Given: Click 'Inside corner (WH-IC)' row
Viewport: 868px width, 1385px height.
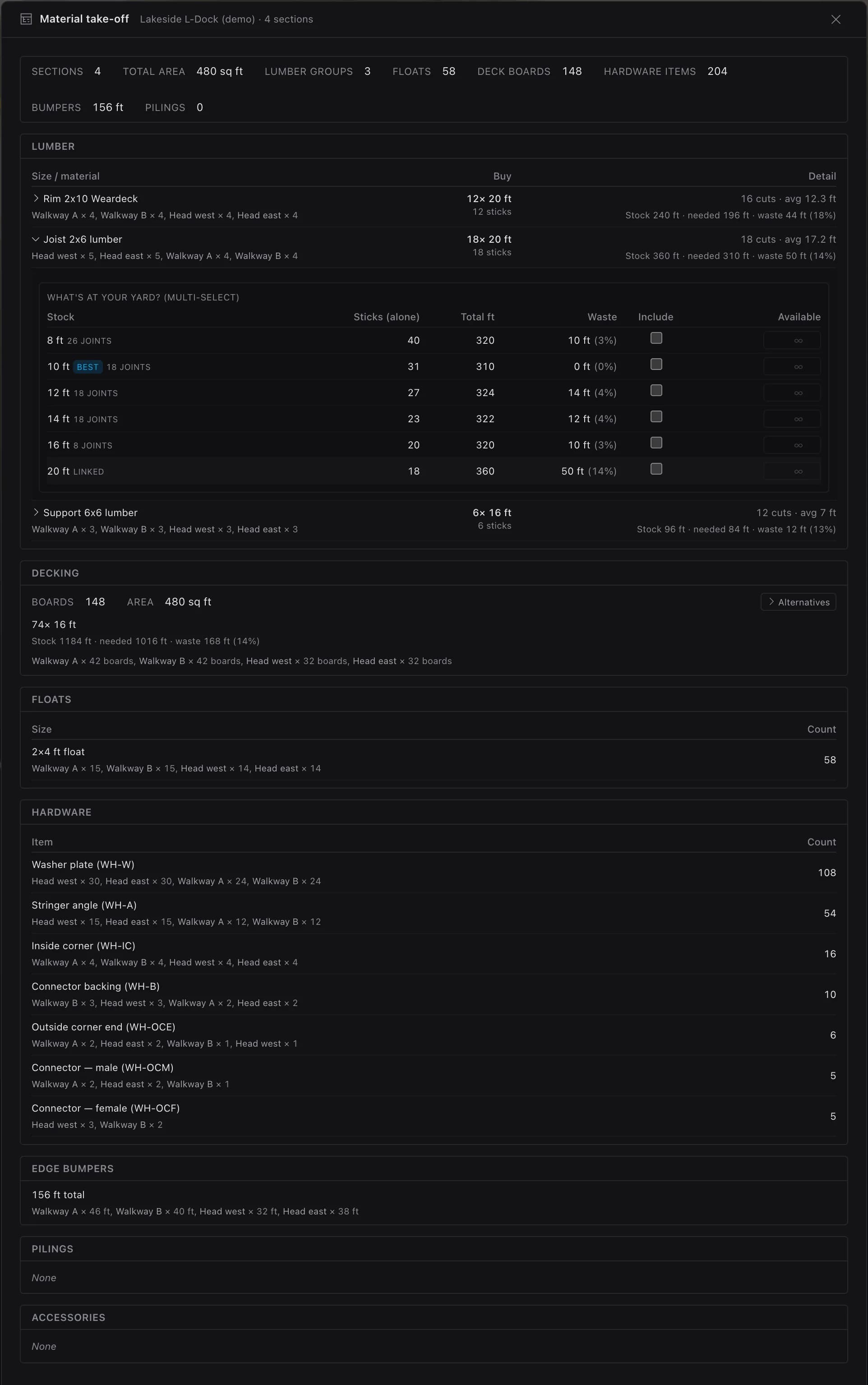Looking at the screenshot, I should 434,953.
